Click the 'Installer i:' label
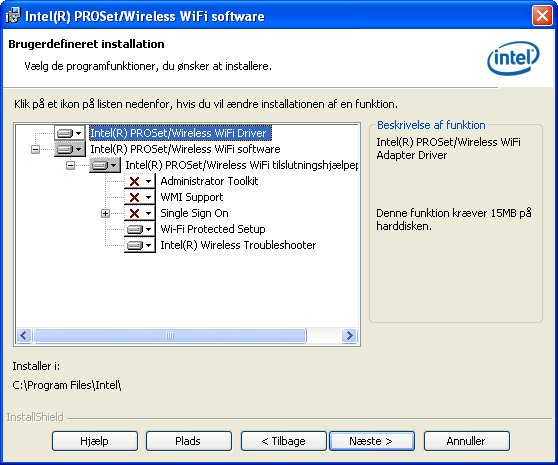558x465 pixels. tap(36, 366)
